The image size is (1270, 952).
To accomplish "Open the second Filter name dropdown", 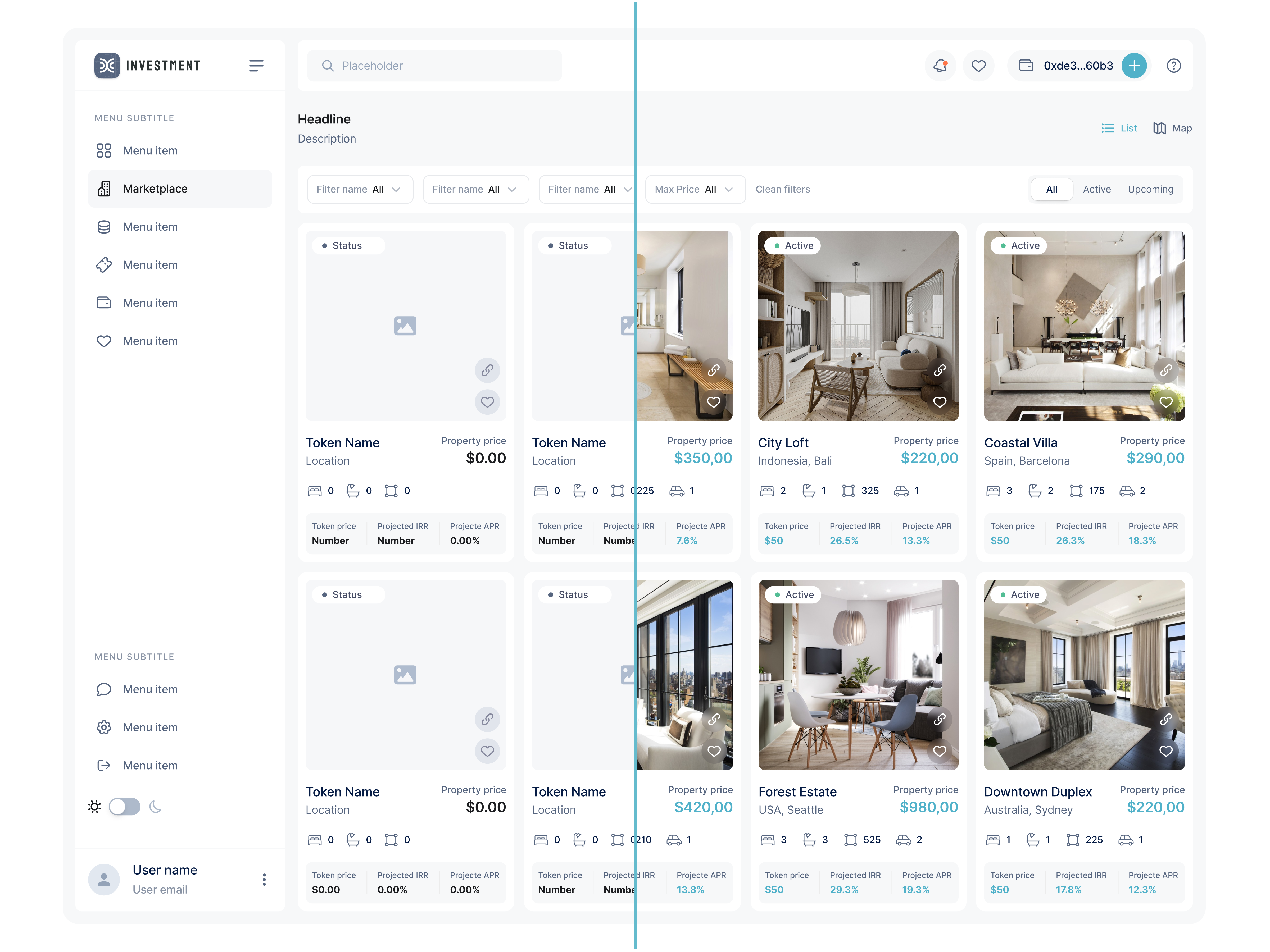I will (475, 189).
